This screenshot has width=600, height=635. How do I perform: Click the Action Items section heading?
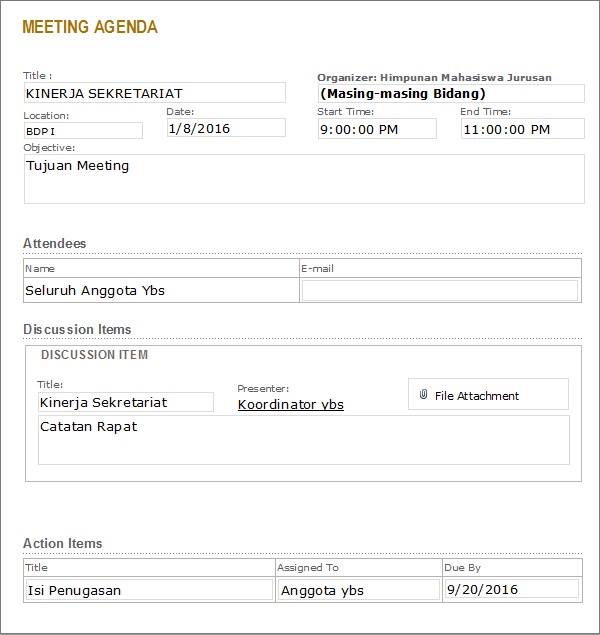pos(63,543)
